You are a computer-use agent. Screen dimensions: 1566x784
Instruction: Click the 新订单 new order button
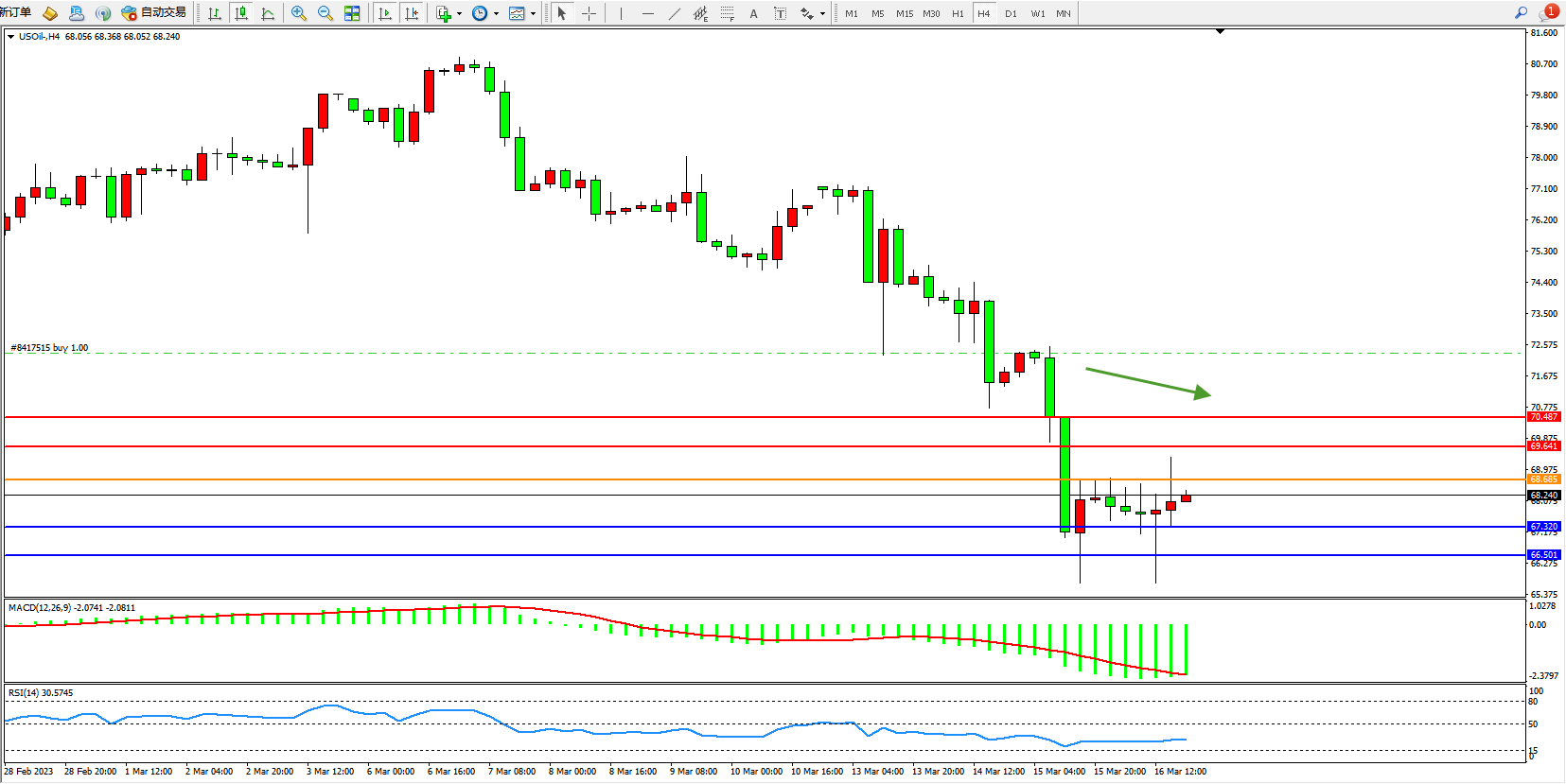(16, 12)
